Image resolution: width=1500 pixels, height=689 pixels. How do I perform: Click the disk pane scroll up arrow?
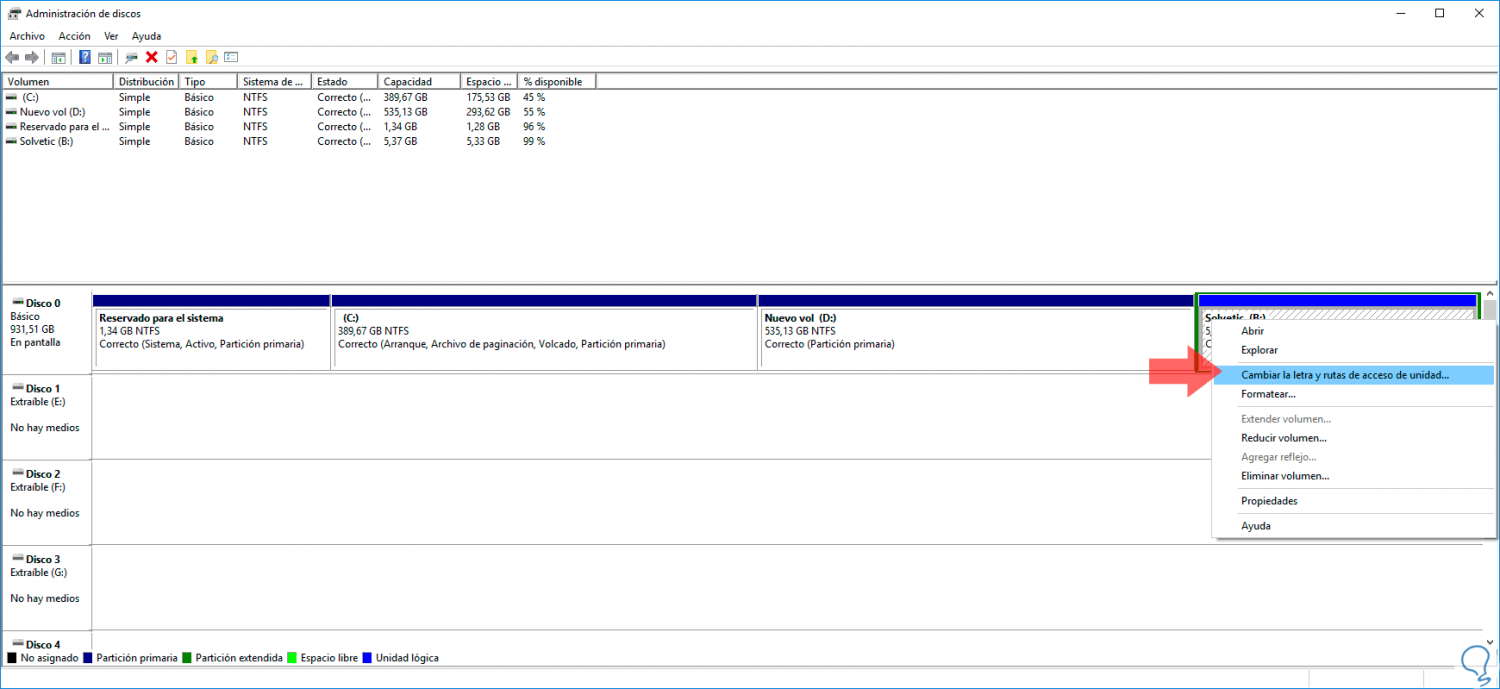1490,294
